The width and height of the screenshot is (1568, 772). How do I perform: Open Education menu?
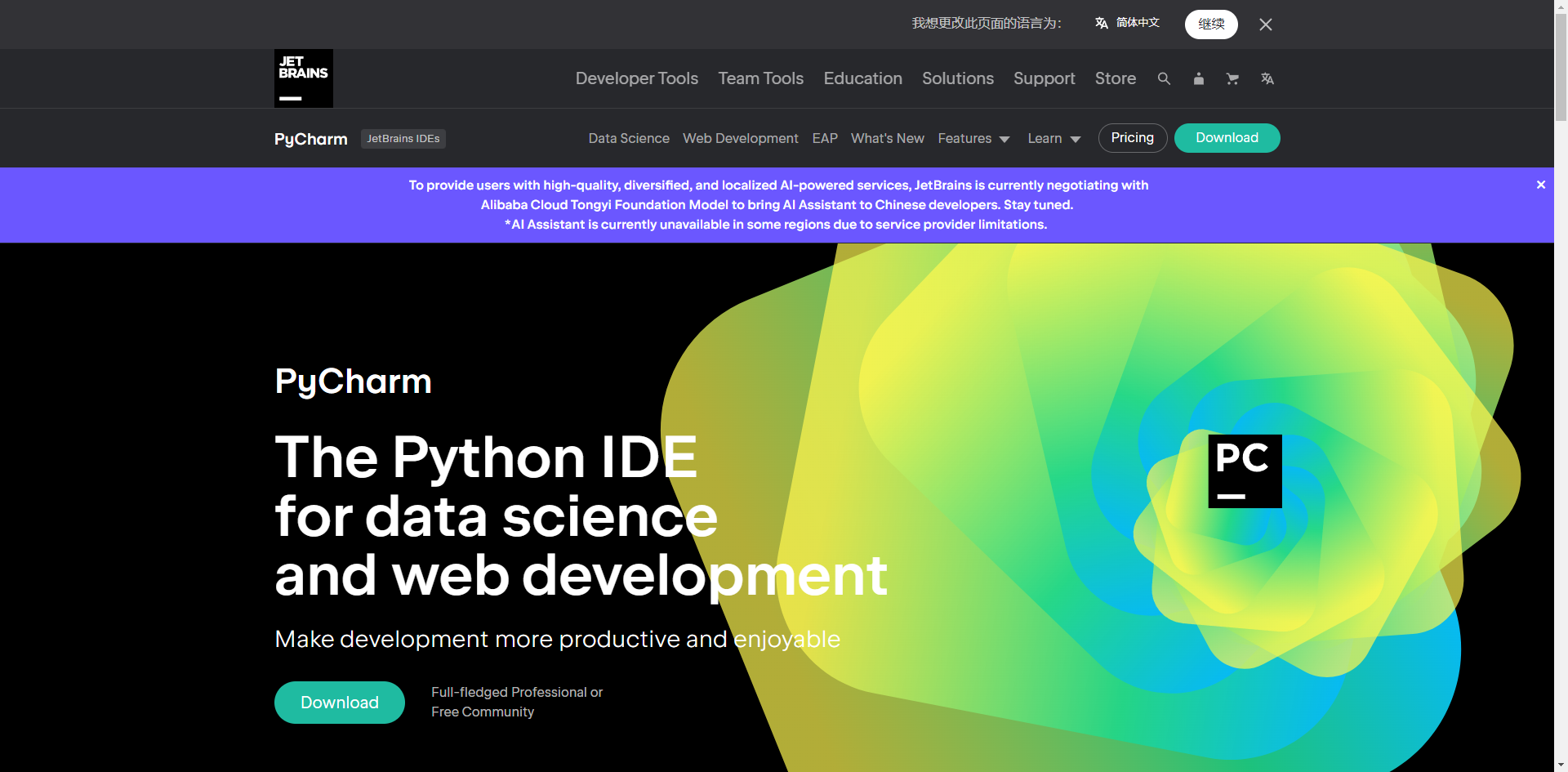(x=863, y=78)
